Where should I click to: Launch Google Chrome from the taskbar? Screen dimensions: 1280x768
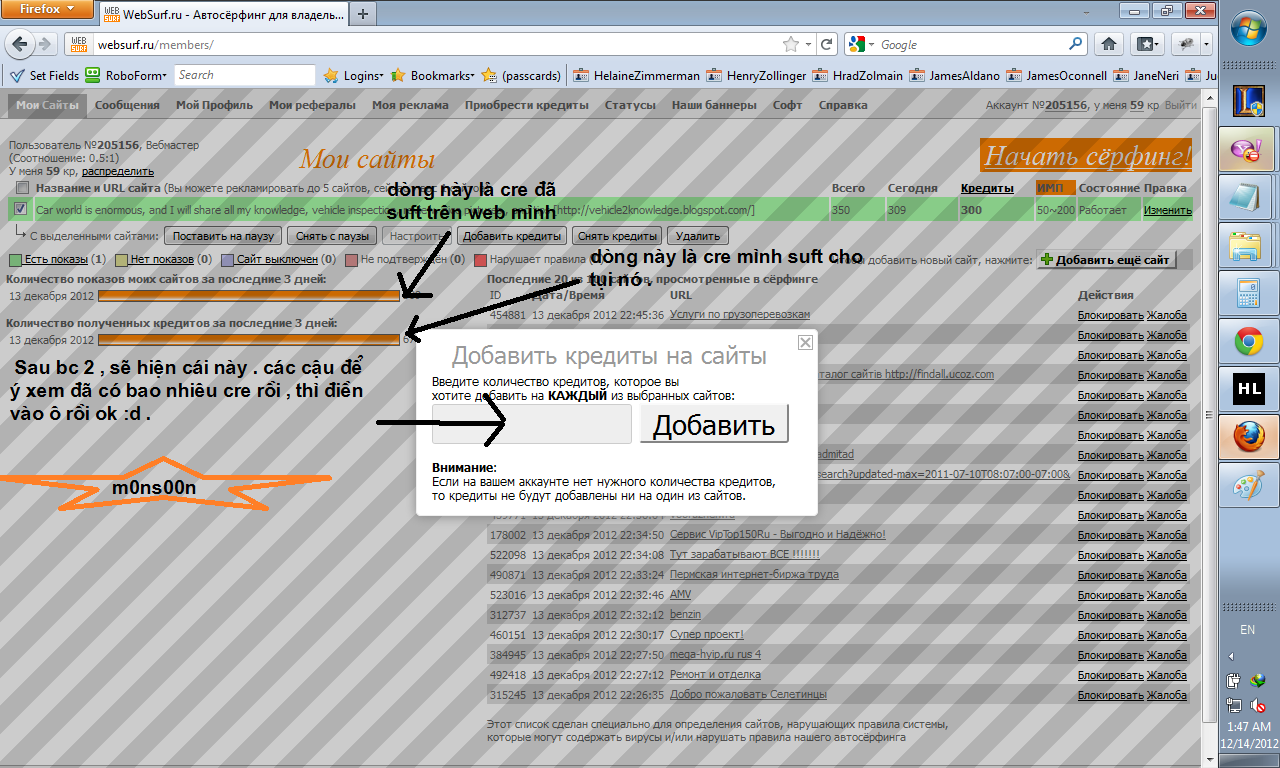coord(1247,342)
